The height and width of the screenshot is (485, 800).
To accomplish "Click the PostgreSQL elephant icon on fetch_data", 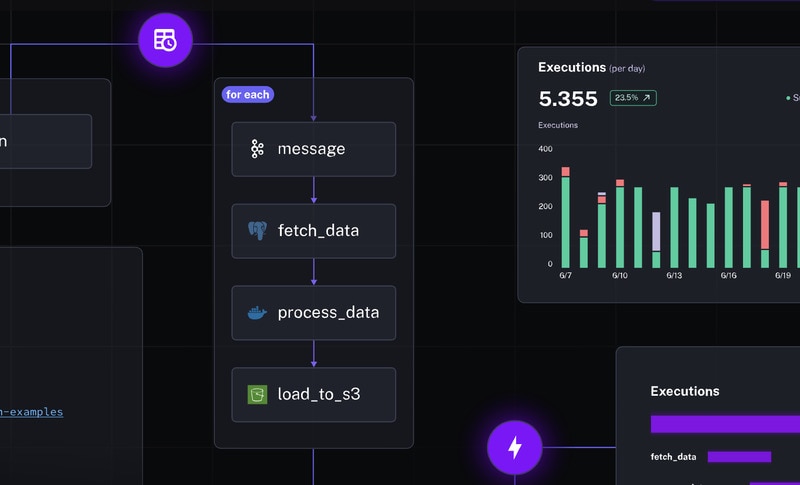I will [257, 231].
